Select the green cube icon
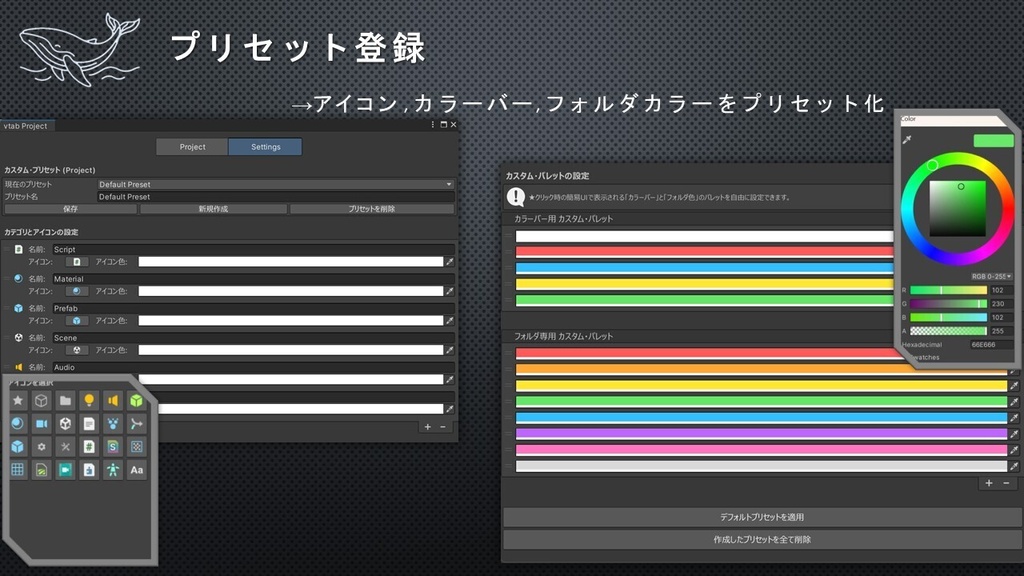Screen dimensions: 1024x576 [136, 400]
